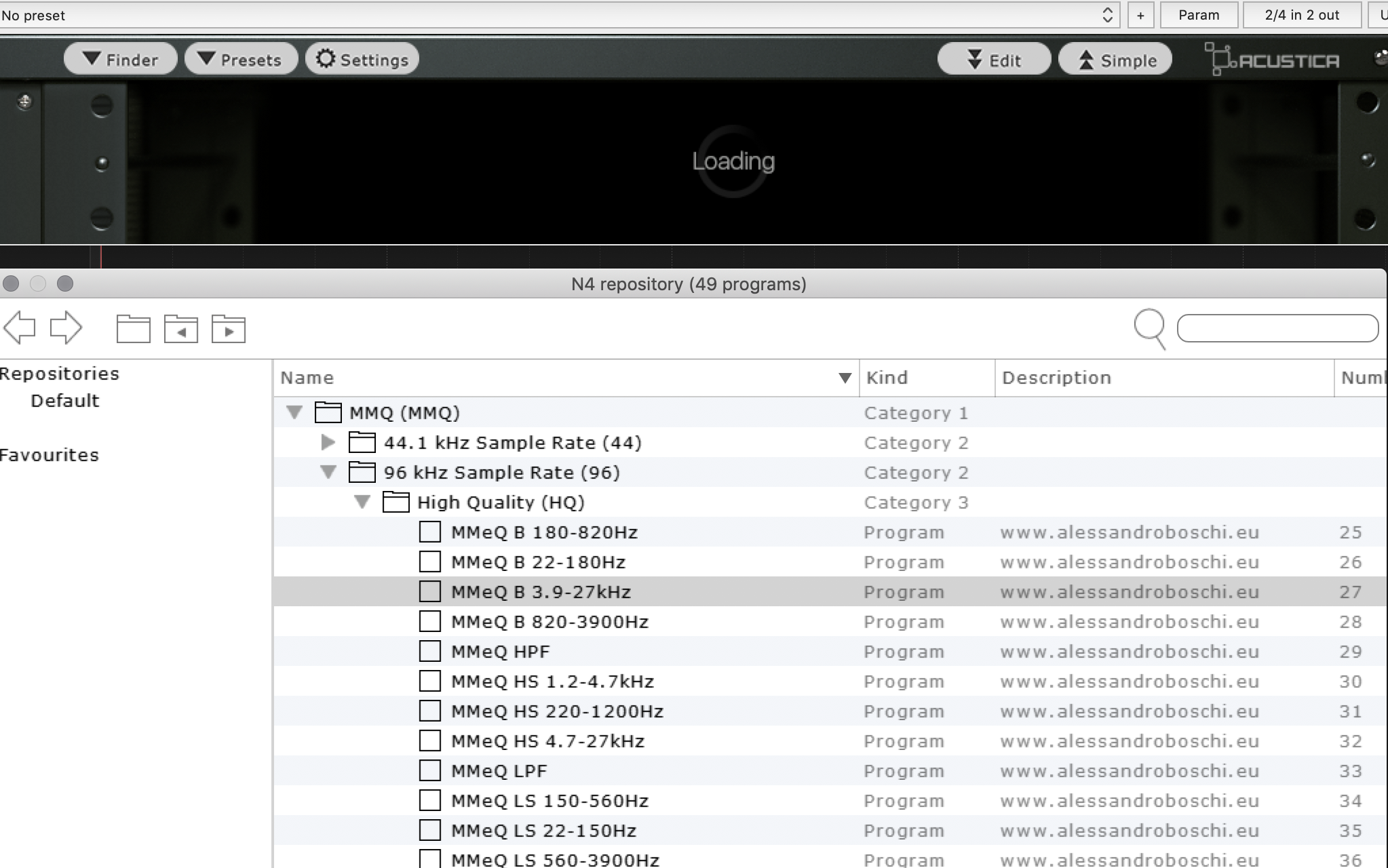Screen dimensions: 1388x868
Task: Collapse the High Quality (HQ) category
Action: pyautogui.click(x=362, y=502)
